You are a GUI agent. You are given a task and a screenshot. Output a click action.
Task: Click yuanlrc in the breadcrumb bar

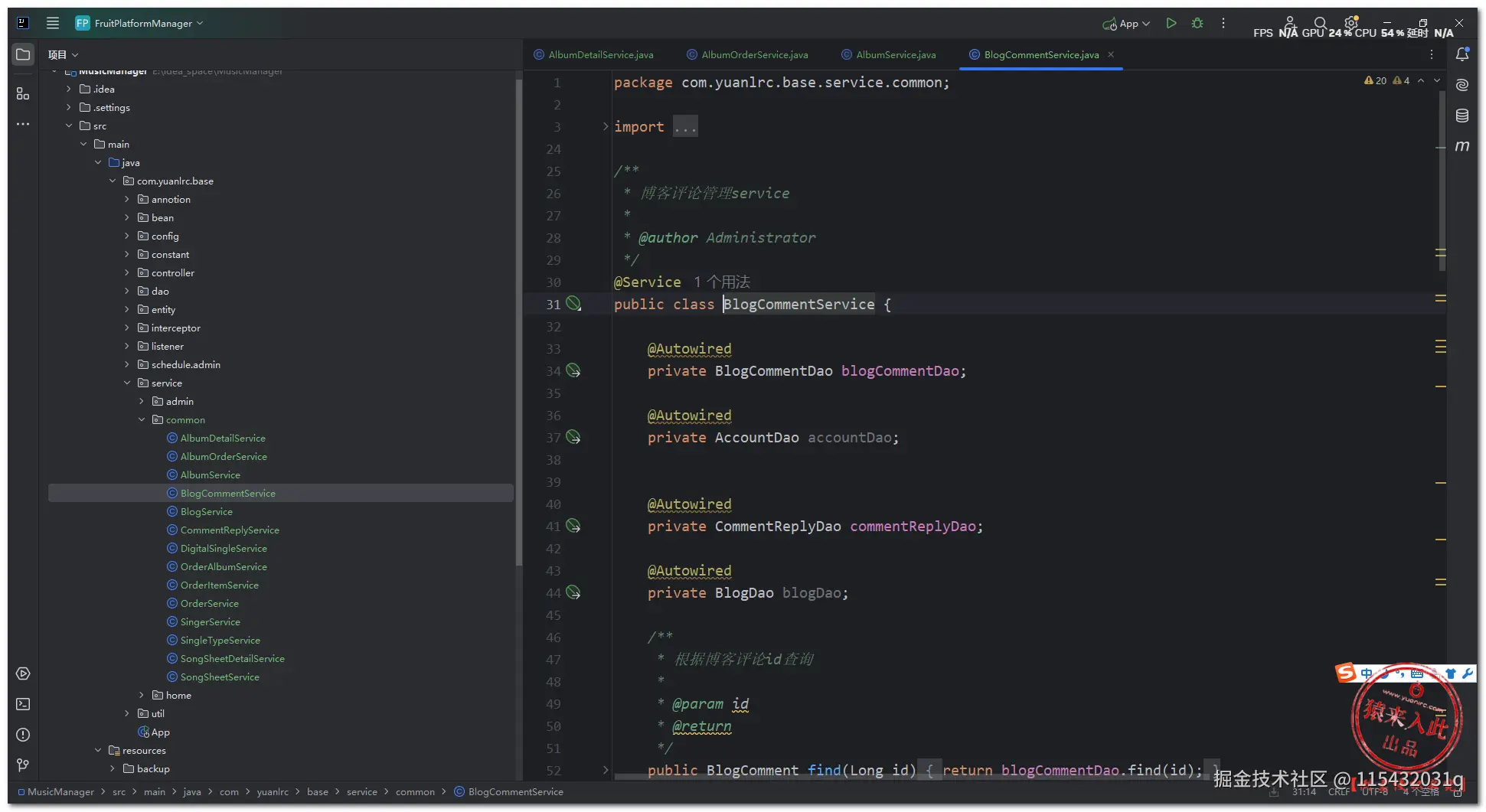click(x=273, y=792)
